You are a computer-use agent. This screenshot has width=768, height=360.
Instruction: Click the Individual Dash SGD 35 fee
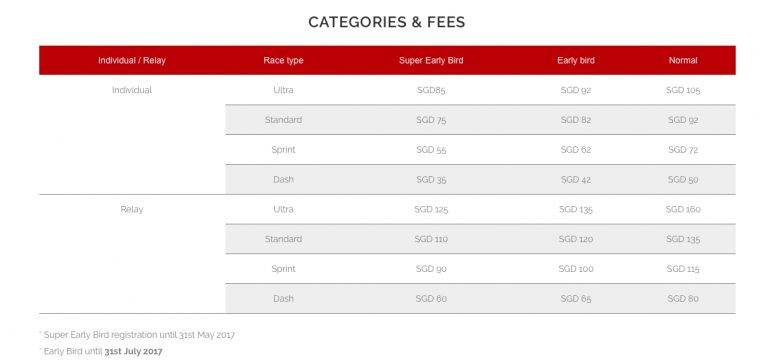click(x=431, y=180)
